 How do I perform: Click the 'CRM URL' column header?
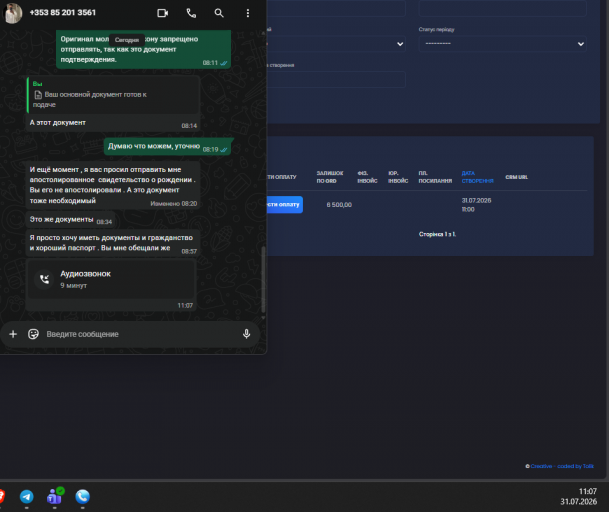coord(517,177)
